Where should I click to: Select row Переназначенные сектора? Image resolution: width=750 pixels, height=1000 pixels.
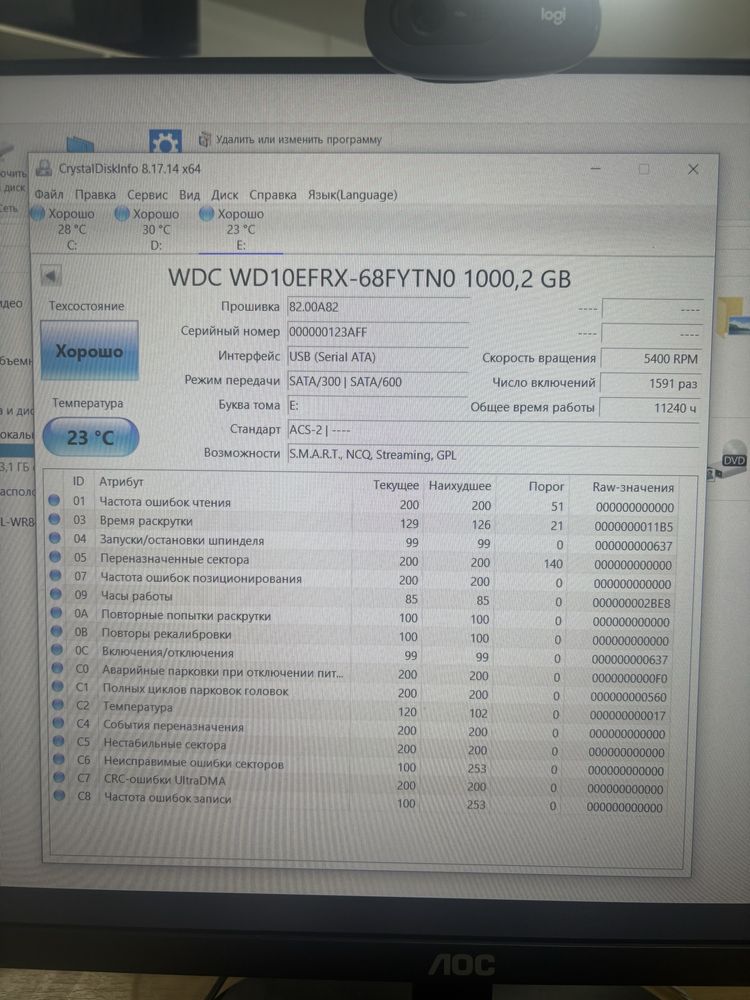coord(361,561)
